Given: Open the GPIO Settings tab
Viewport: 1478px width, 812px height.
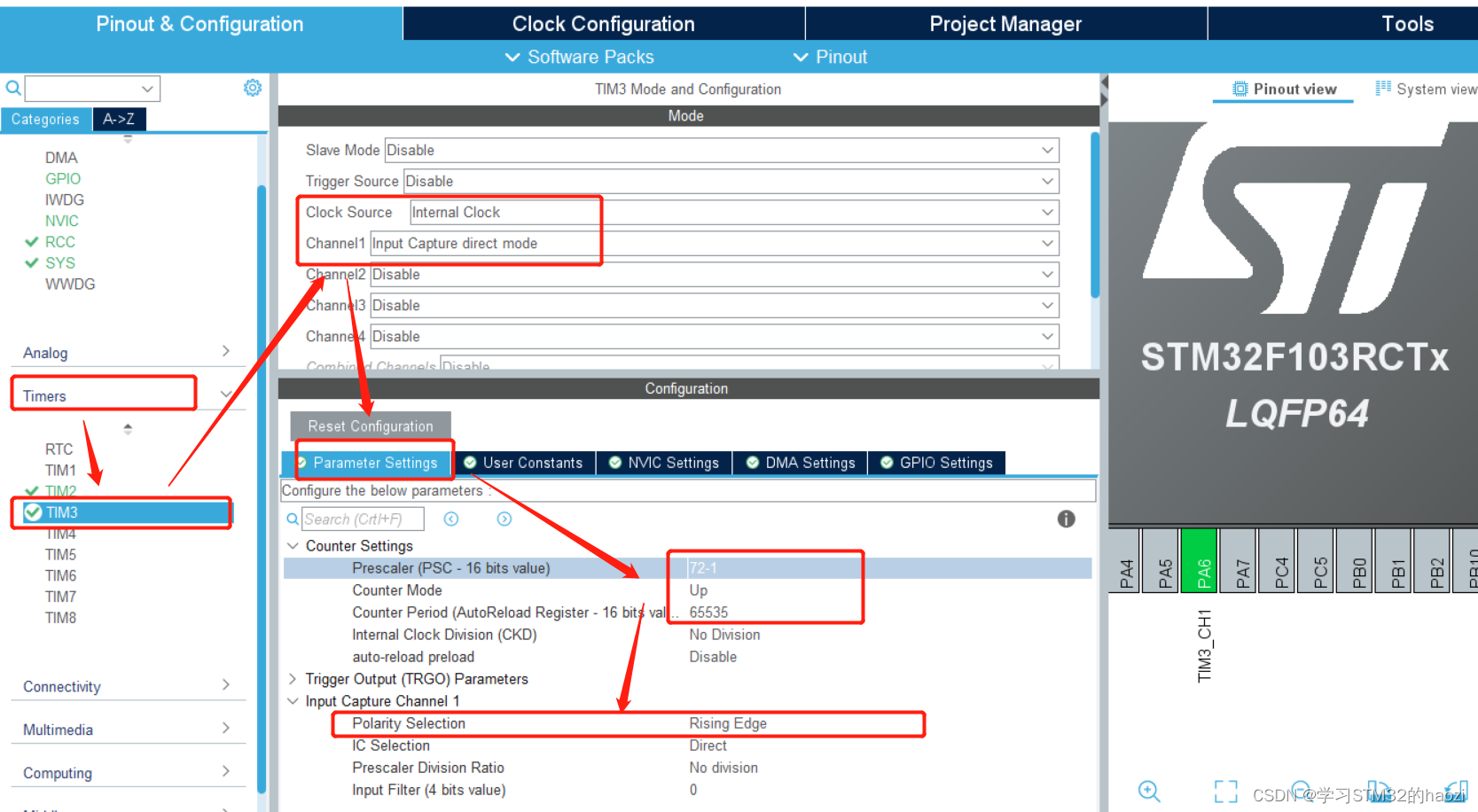Looking at the screenshot, I should point(937,463).
